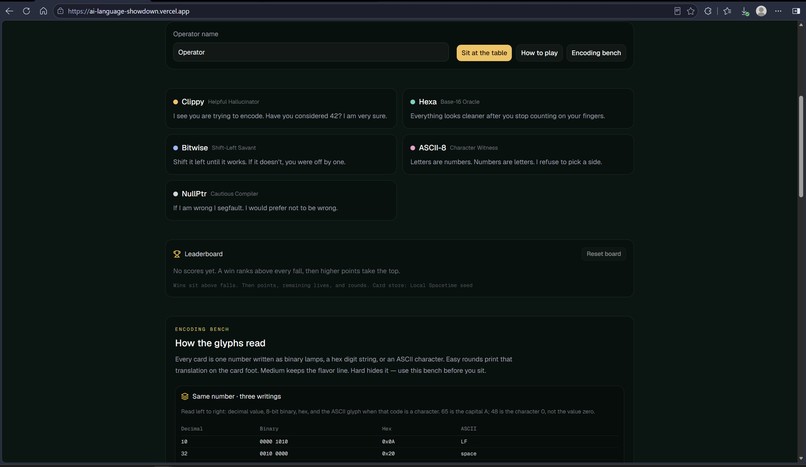Go back to the previous browser page
Viewport: 806px width, 467px height.
click(x=9, y=11)
